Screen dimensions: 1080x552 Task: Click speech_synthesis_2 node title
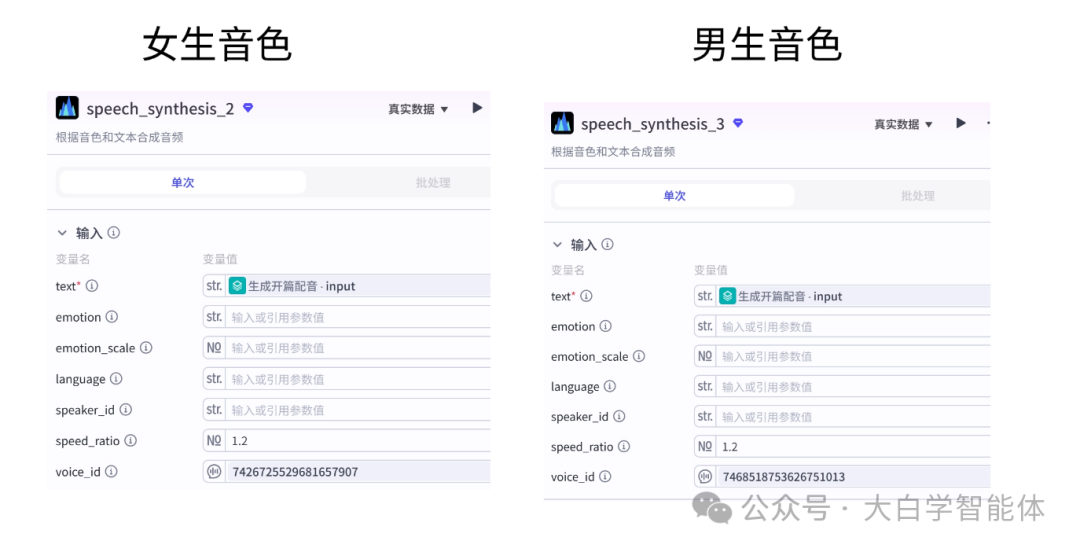(160, 109)
